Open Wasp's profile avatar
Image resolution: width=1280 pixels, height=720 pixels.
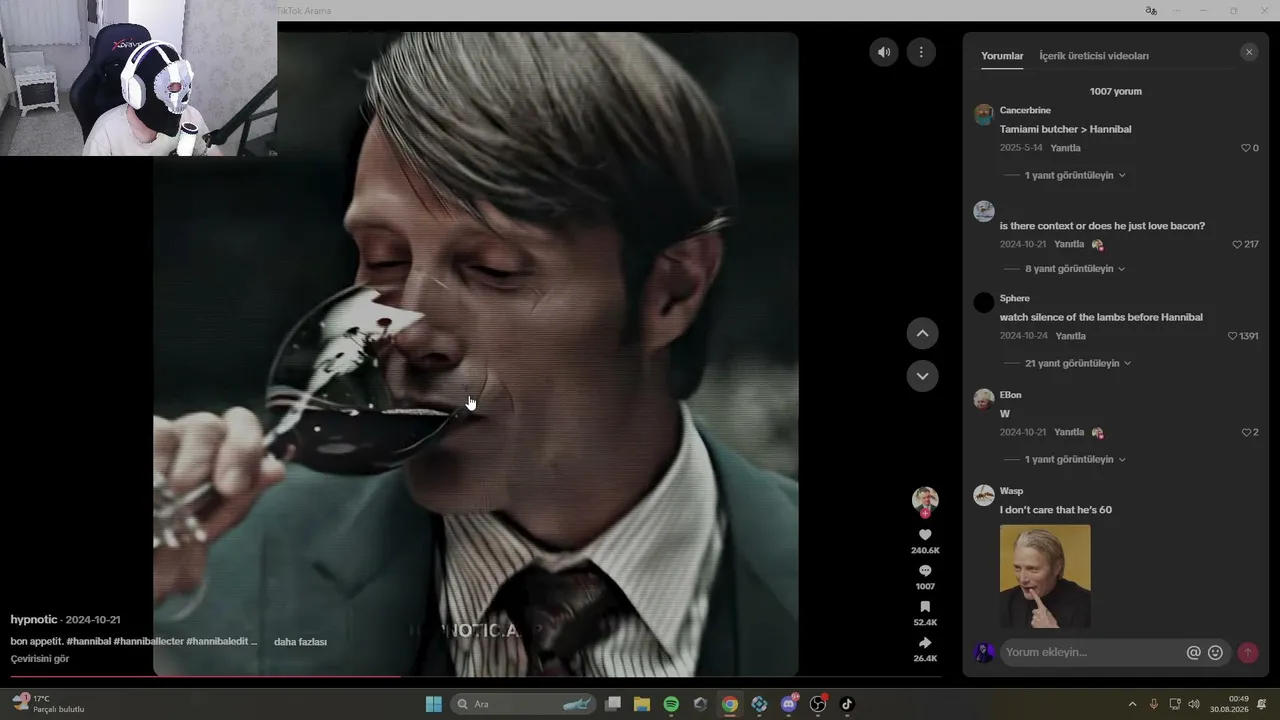click(x=984, y=495)
